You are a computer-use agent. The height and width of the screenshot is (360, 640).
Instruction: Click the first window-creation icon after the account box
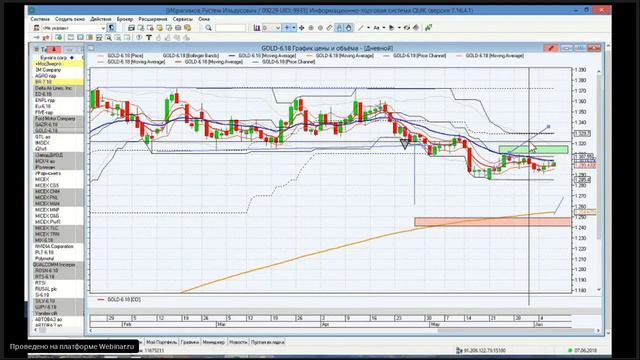coord(131,28)
